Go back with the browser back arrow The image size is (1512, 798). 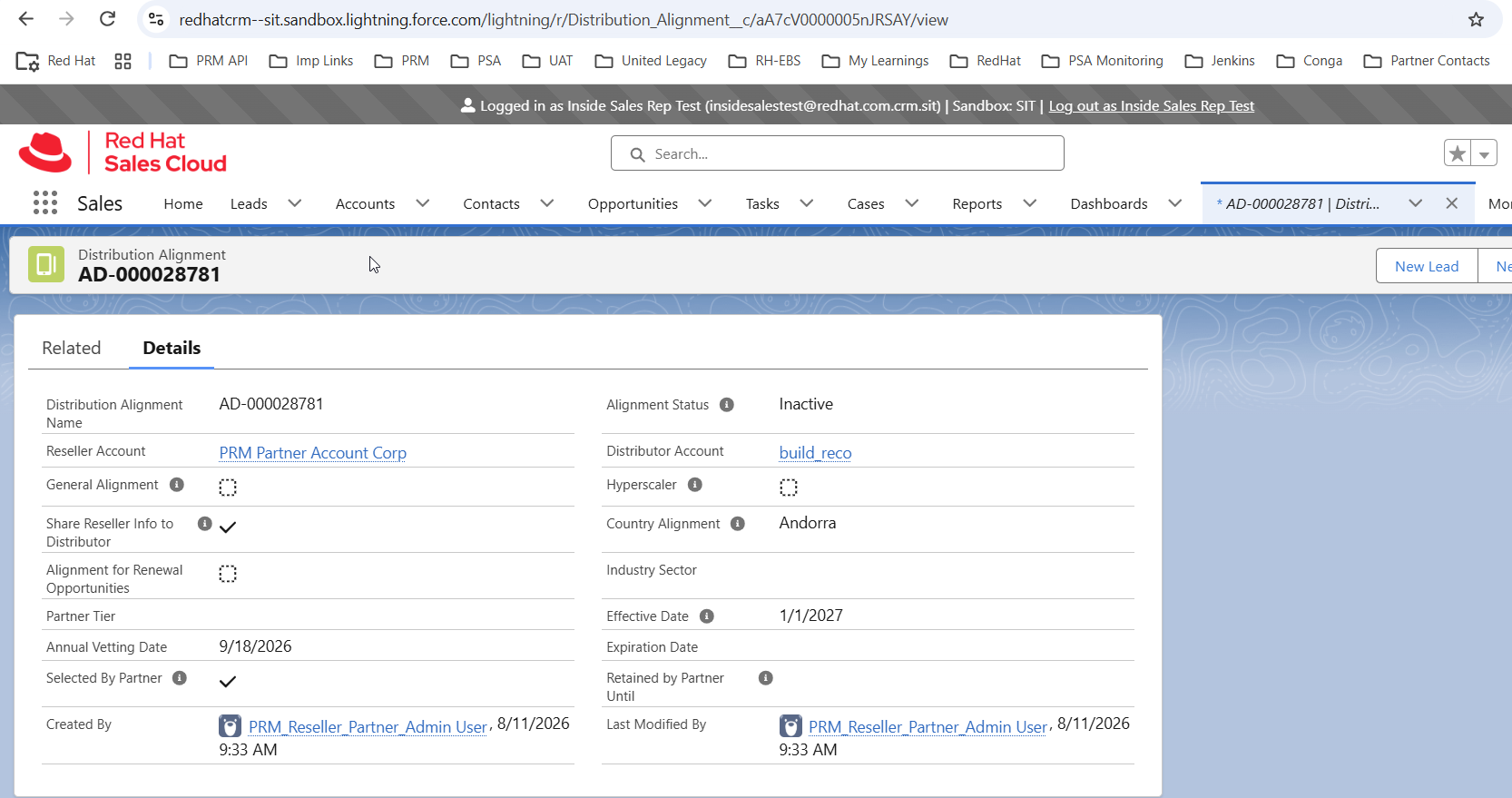26,19
